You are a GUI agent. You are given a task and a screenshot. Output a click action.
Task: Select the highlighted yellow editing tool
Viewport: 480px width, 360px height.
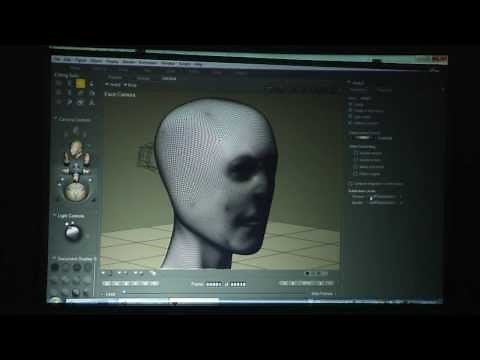pos(80,84)
